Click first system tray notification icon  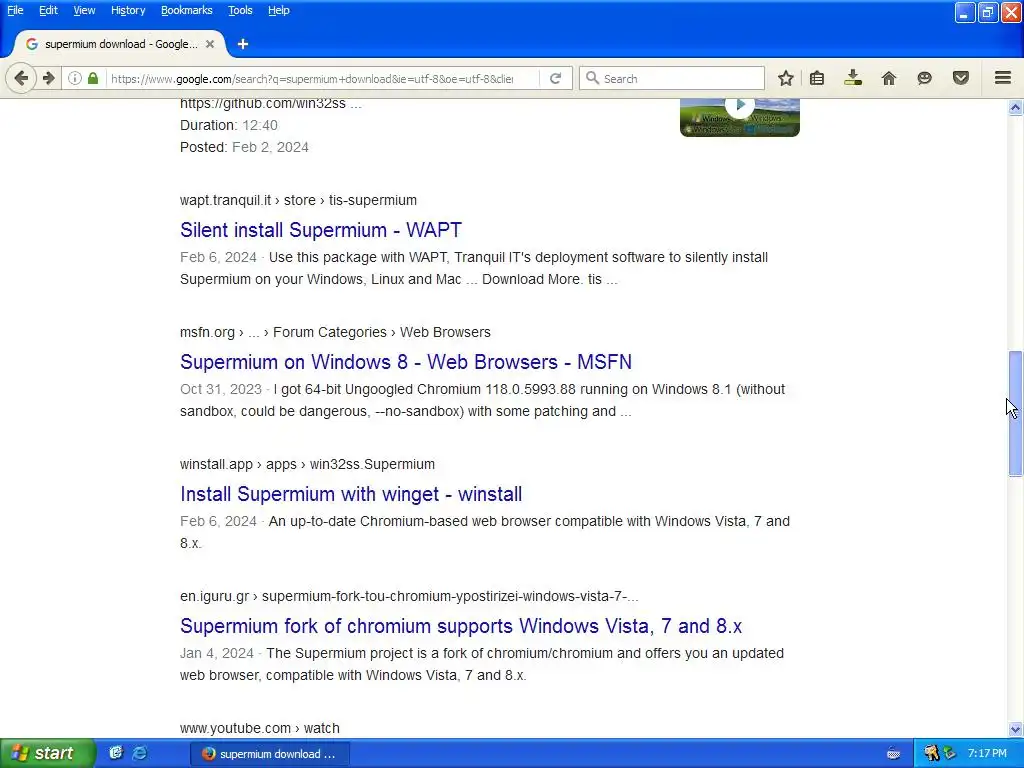[x=931, y=753]
